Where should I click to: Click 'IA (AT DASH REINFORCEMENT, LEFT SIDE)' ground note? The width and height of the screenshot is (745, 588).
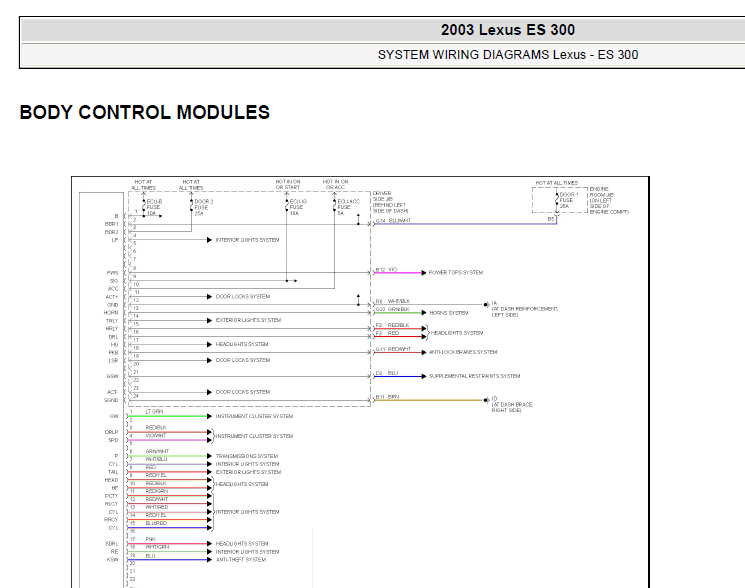pos(525,309)
